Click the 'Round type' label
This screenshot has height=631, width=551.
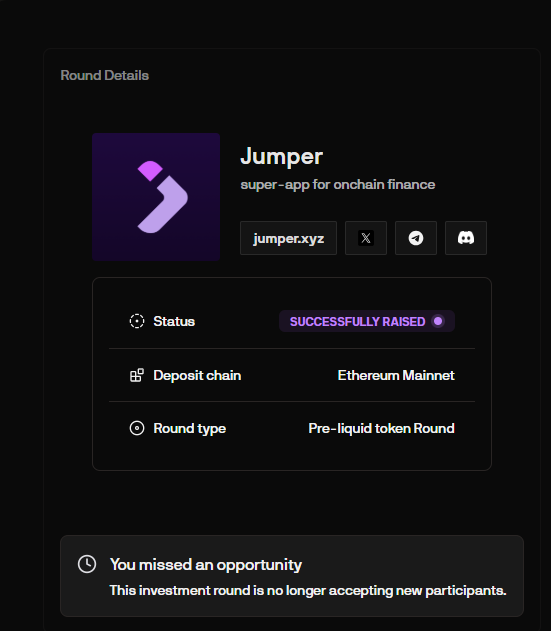tap(190, 428)
